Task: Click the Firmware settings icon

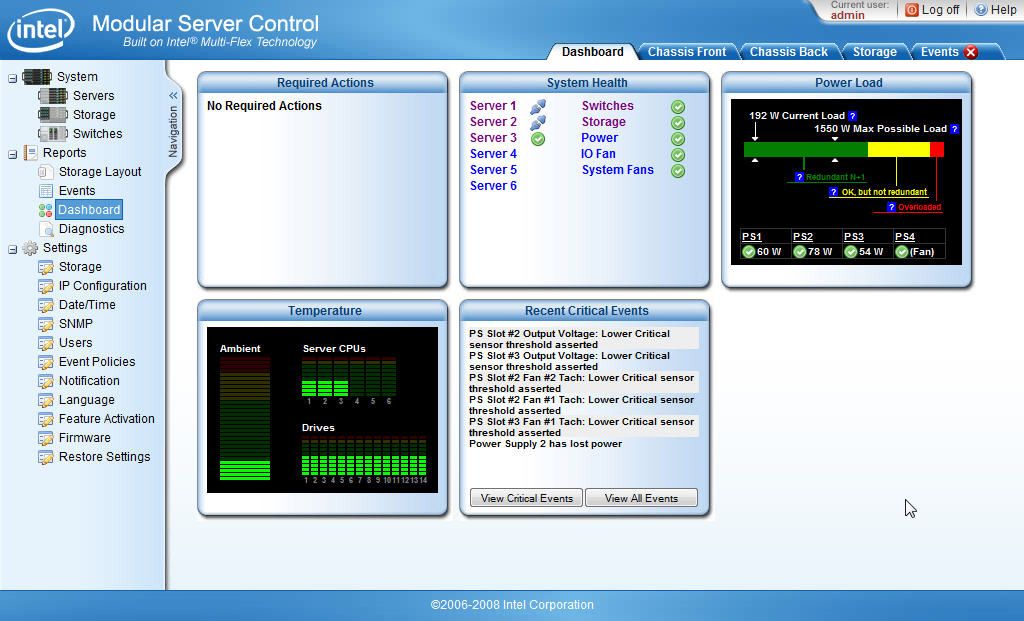Action: (45, 438)
